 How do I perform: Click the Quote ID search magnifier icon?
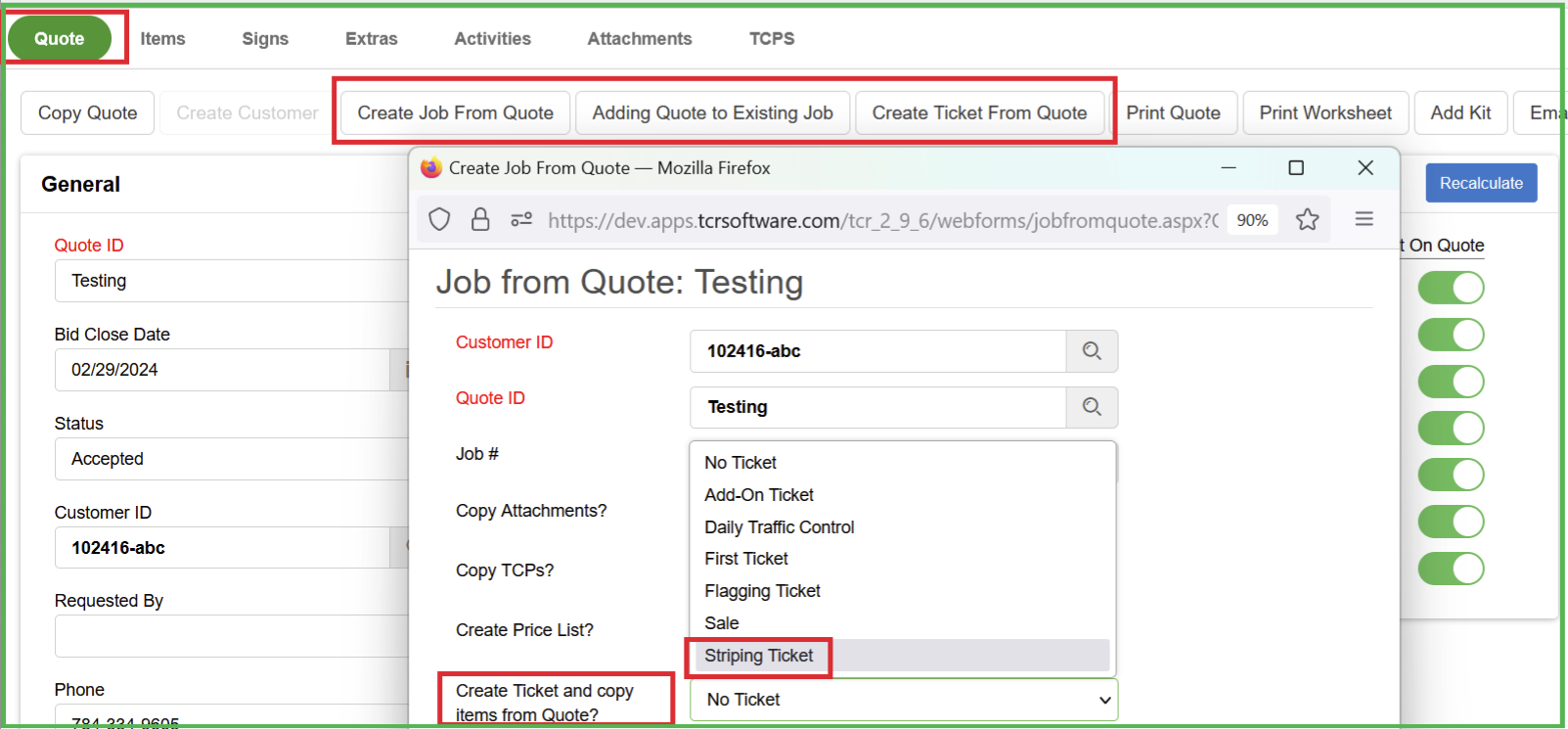click(1092, 407)
